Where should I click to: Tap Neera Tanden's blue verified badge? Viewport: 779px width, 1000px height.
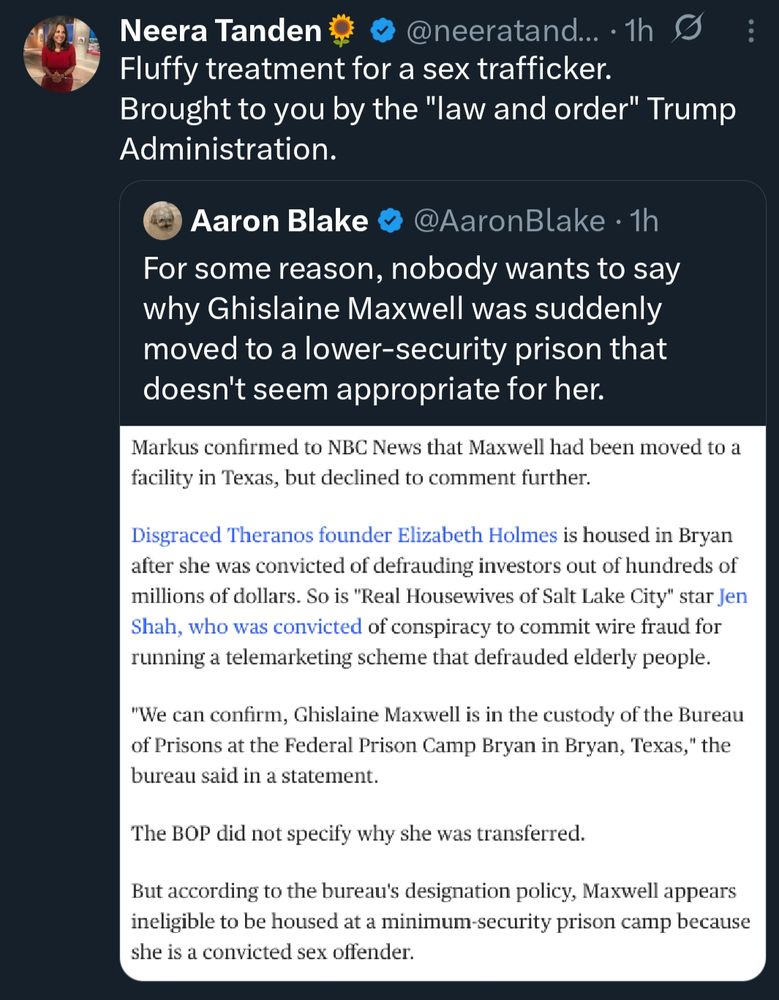[383, 31]
